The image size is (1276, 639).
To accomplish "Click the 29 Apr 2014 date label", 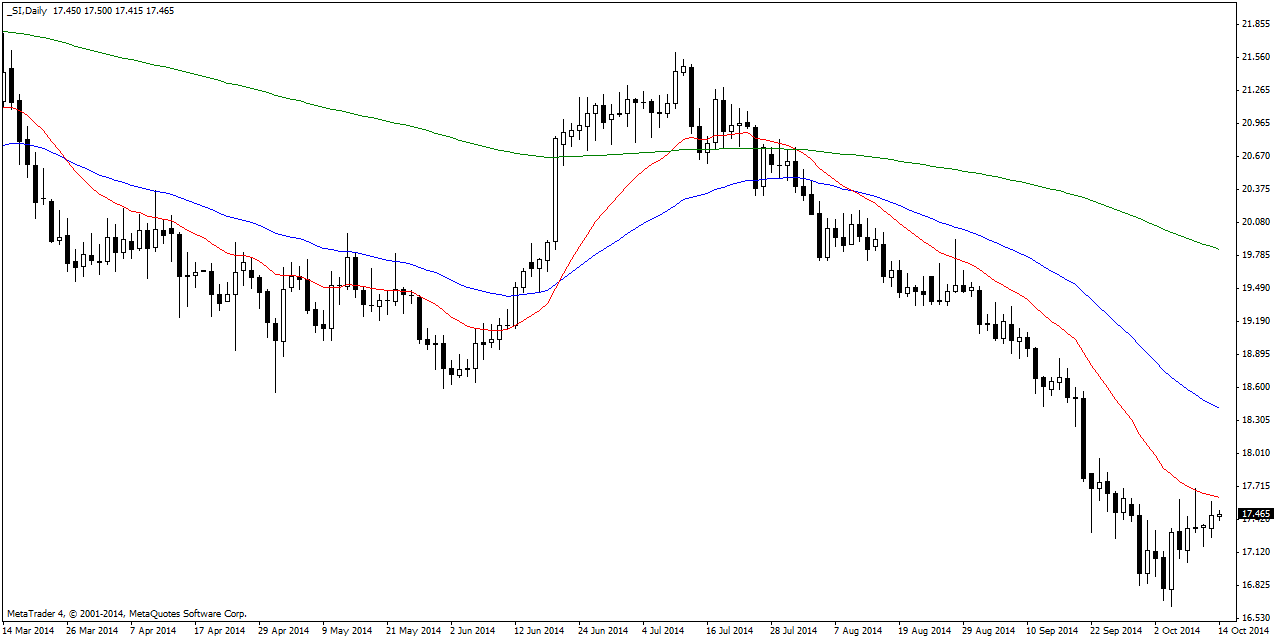I will tap(281, 631).
